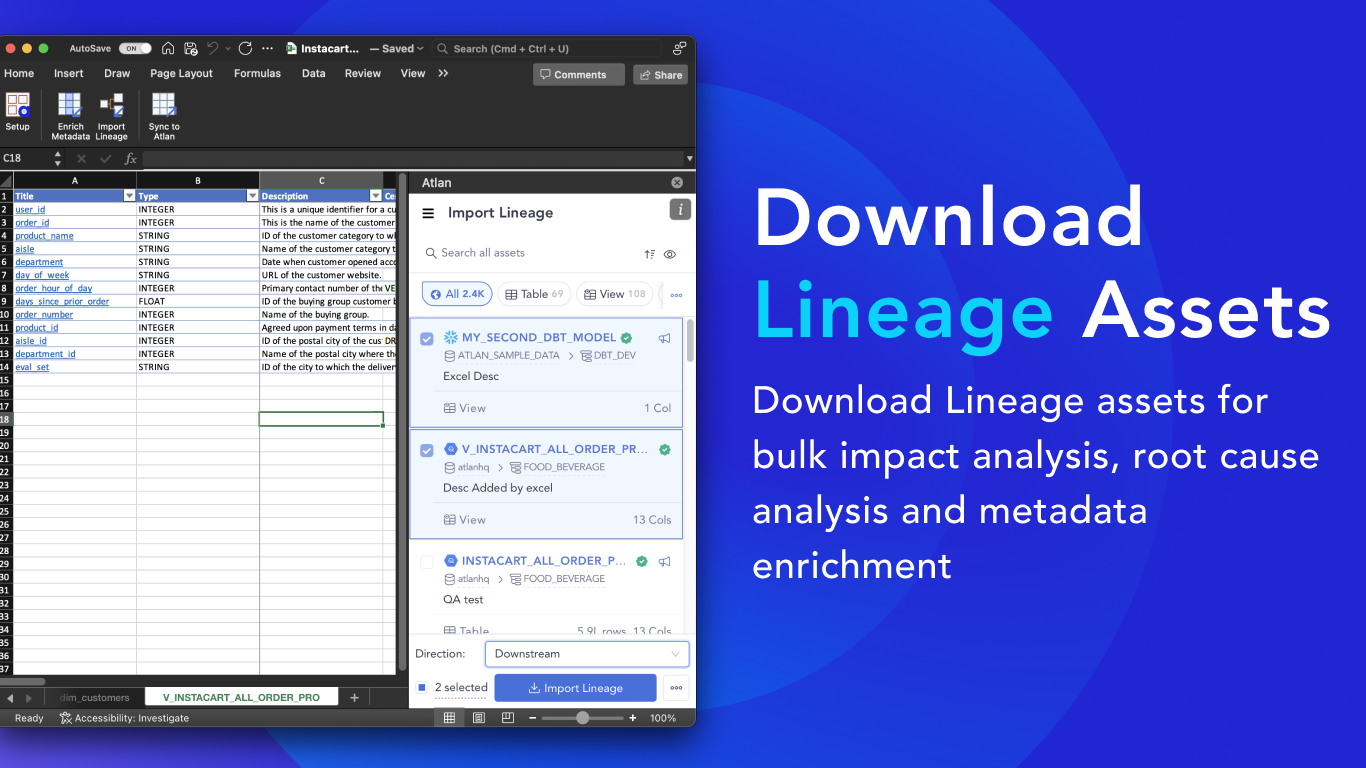Open the Title column filter dropdown
Image resolution: width=1366 pixels, height=768 pixels.
tap(129, 196)
